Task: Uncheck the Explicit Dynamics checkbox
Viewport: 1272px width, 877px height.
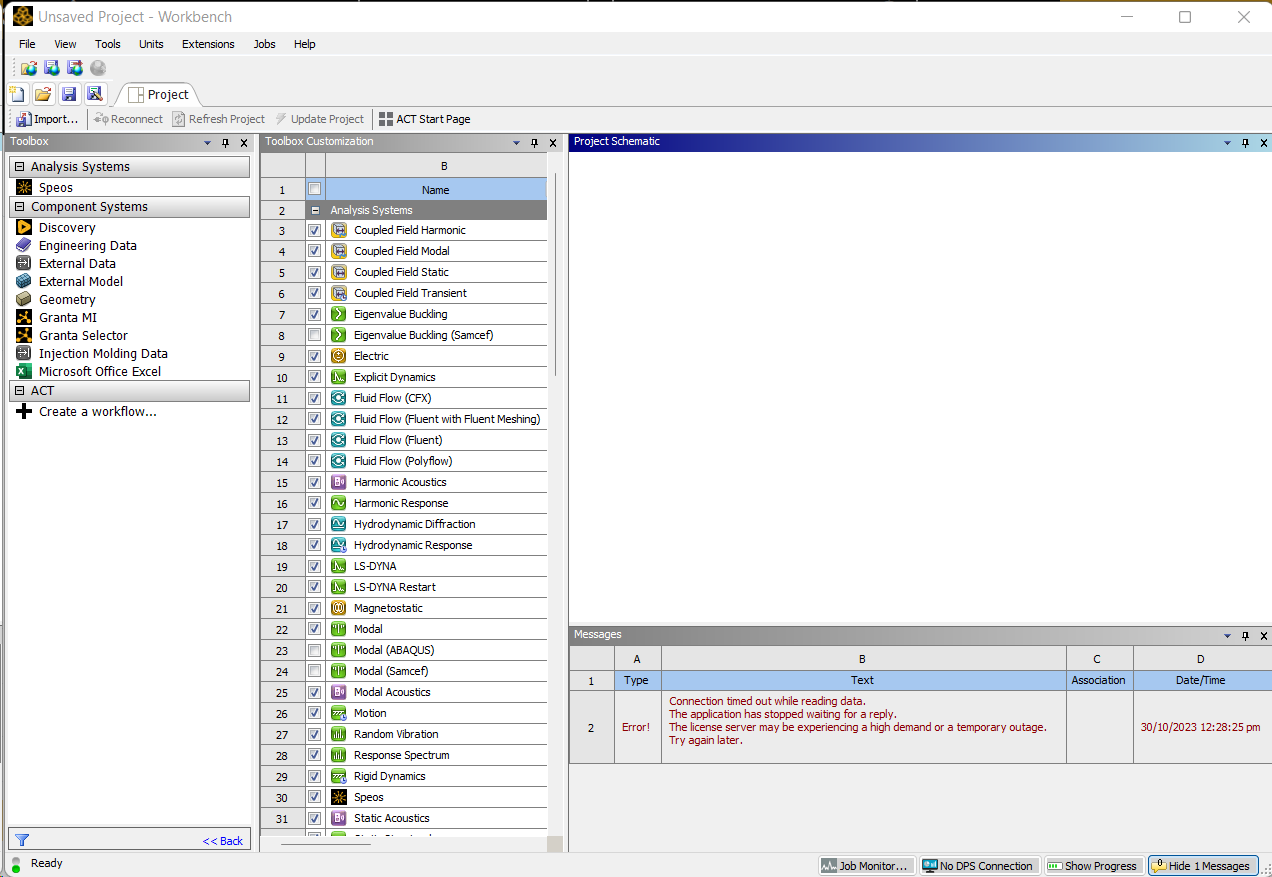Action: 315,377
